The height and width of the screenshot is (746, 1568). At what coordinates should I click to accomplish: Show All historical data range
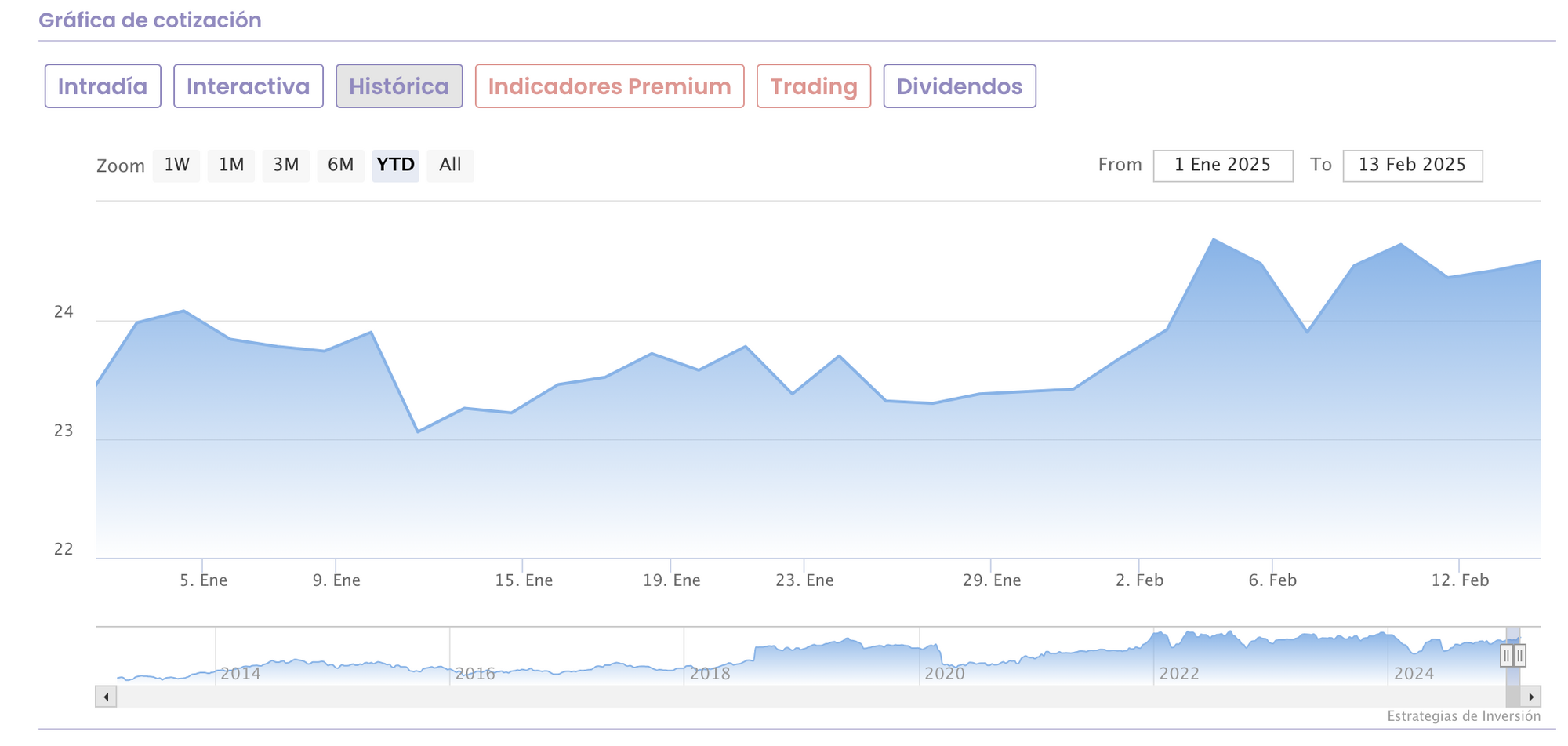click(x=450, y=166)
